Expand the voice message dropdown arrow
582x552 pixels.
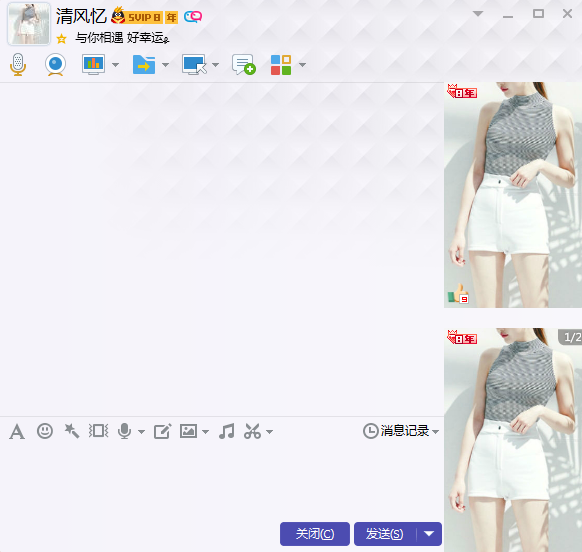[141, 432]
